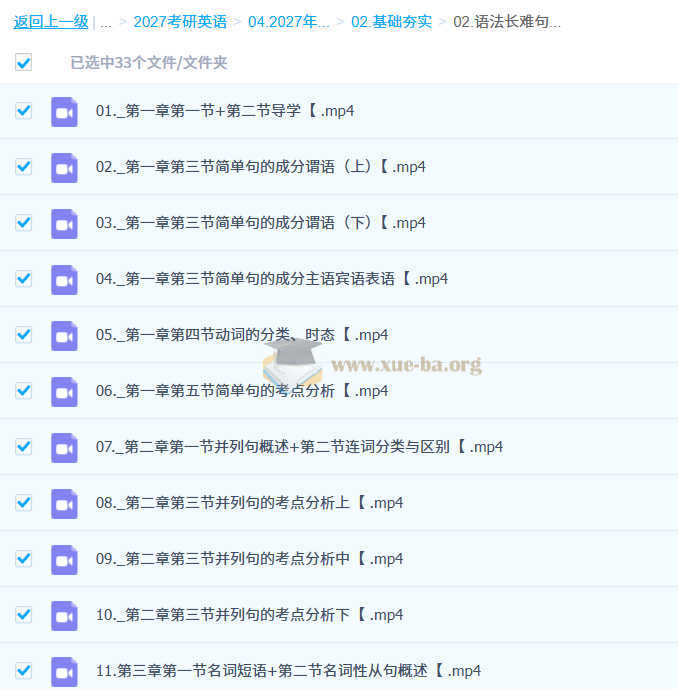Uncheck the checkbox for file 06 简单句的考点分析
Screen dimensions: 678x689
[x=24, y=391]
